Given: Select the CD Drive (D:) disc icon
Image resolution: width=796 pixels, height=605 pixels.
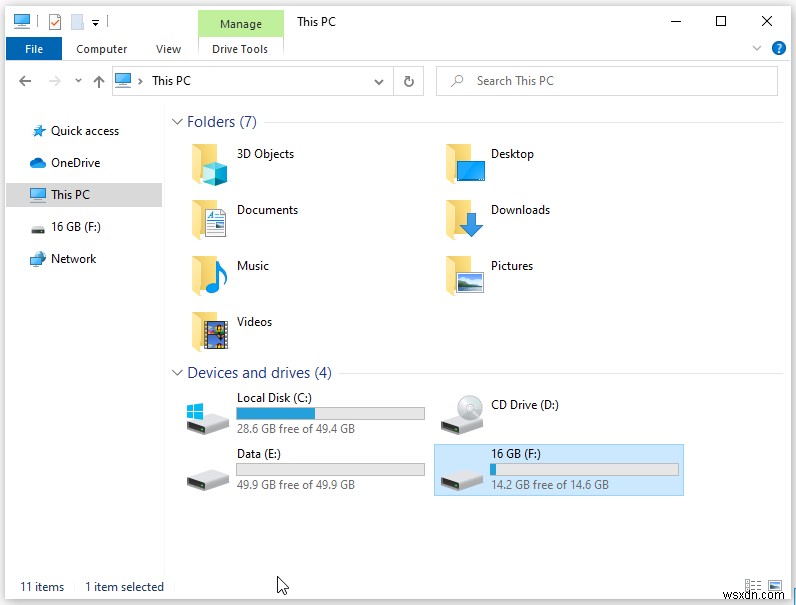Looking at the screenshot, I should pos(461,415).
